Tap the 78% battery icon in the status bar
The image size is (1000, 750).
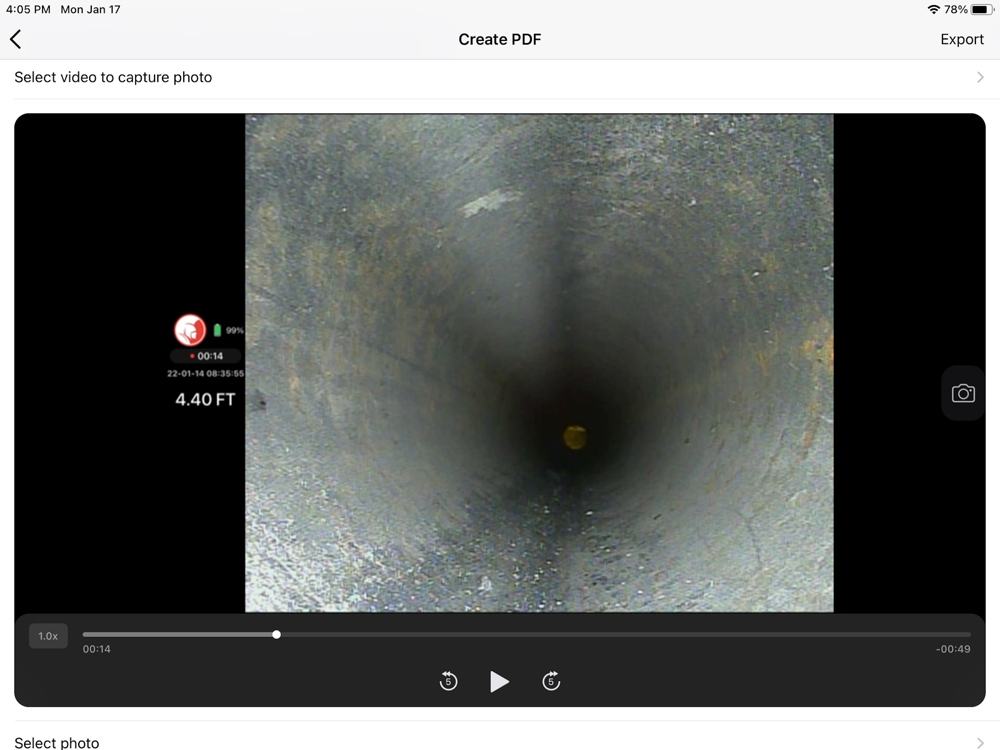(981, 9)
